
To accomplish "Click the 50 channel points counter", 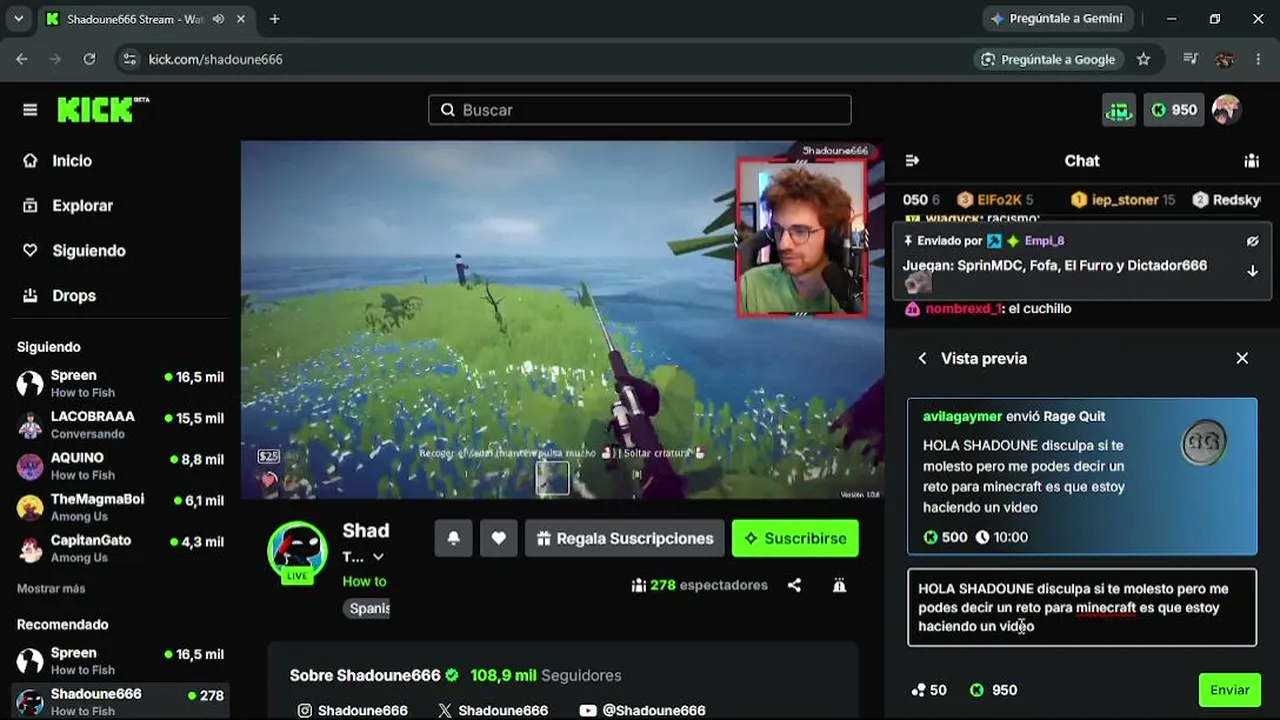I will [x=929, y=690].
